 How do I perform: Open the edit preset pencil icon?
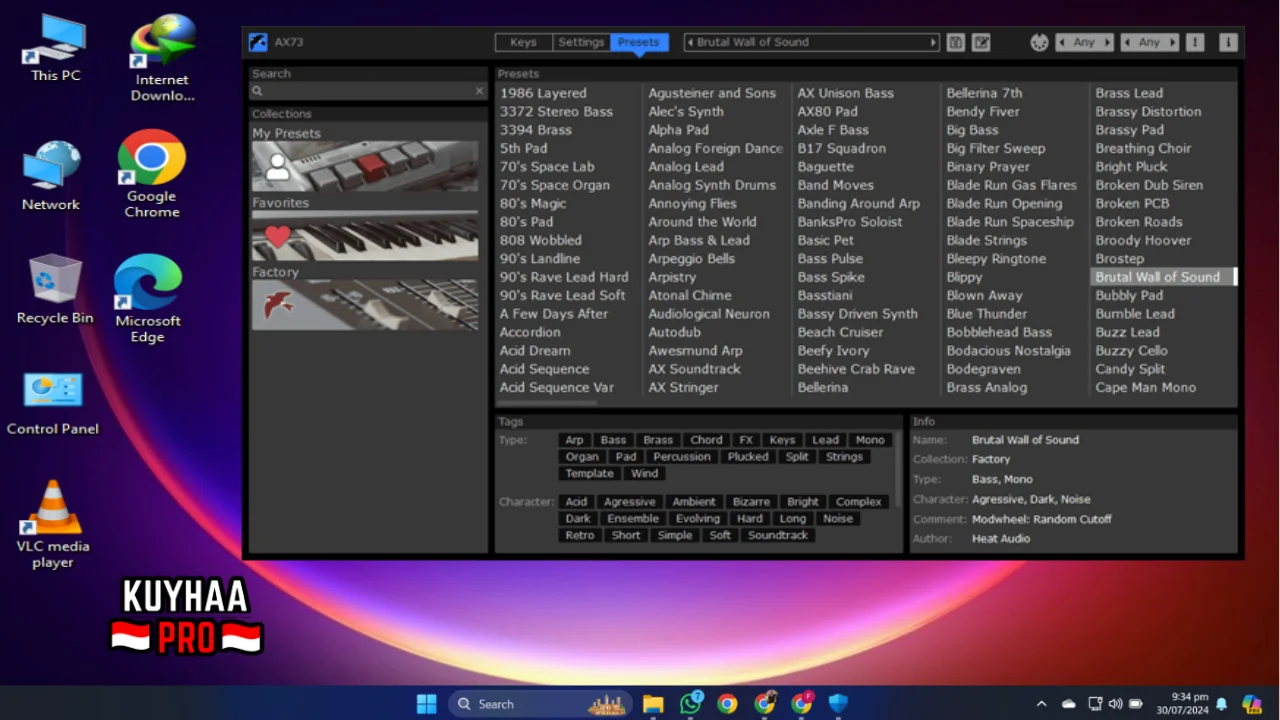pos(982,42)
